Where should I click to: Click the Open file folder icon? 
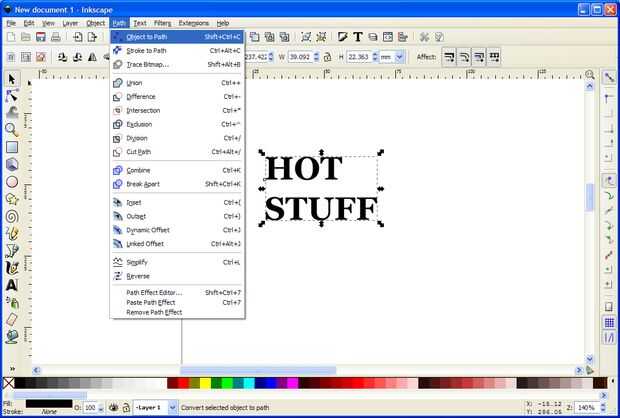coord(26,37)
